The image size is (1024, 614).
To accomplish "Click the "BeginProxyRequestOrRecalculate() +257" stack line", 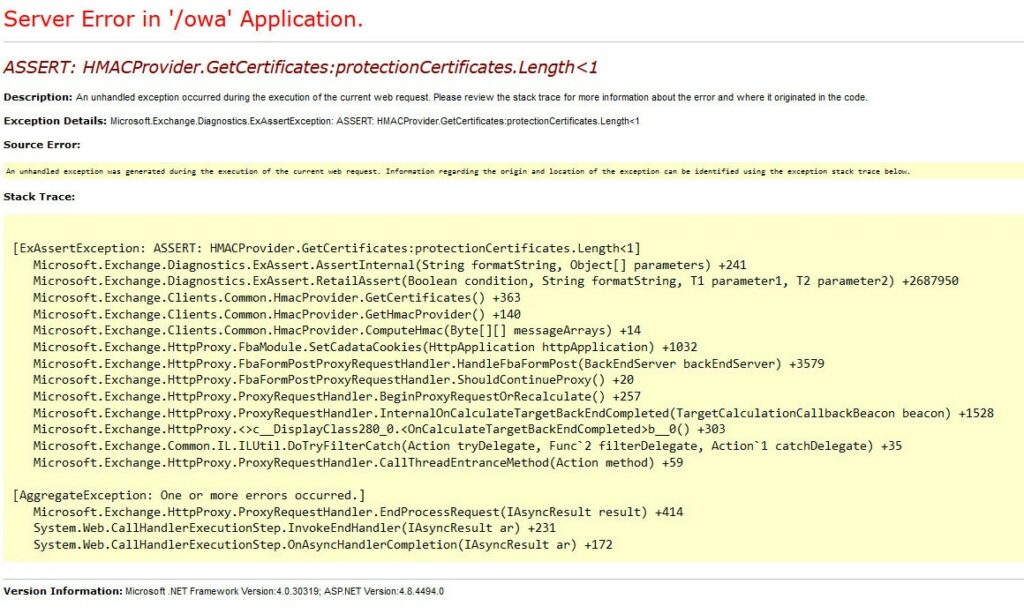I will tap(337, 396).
